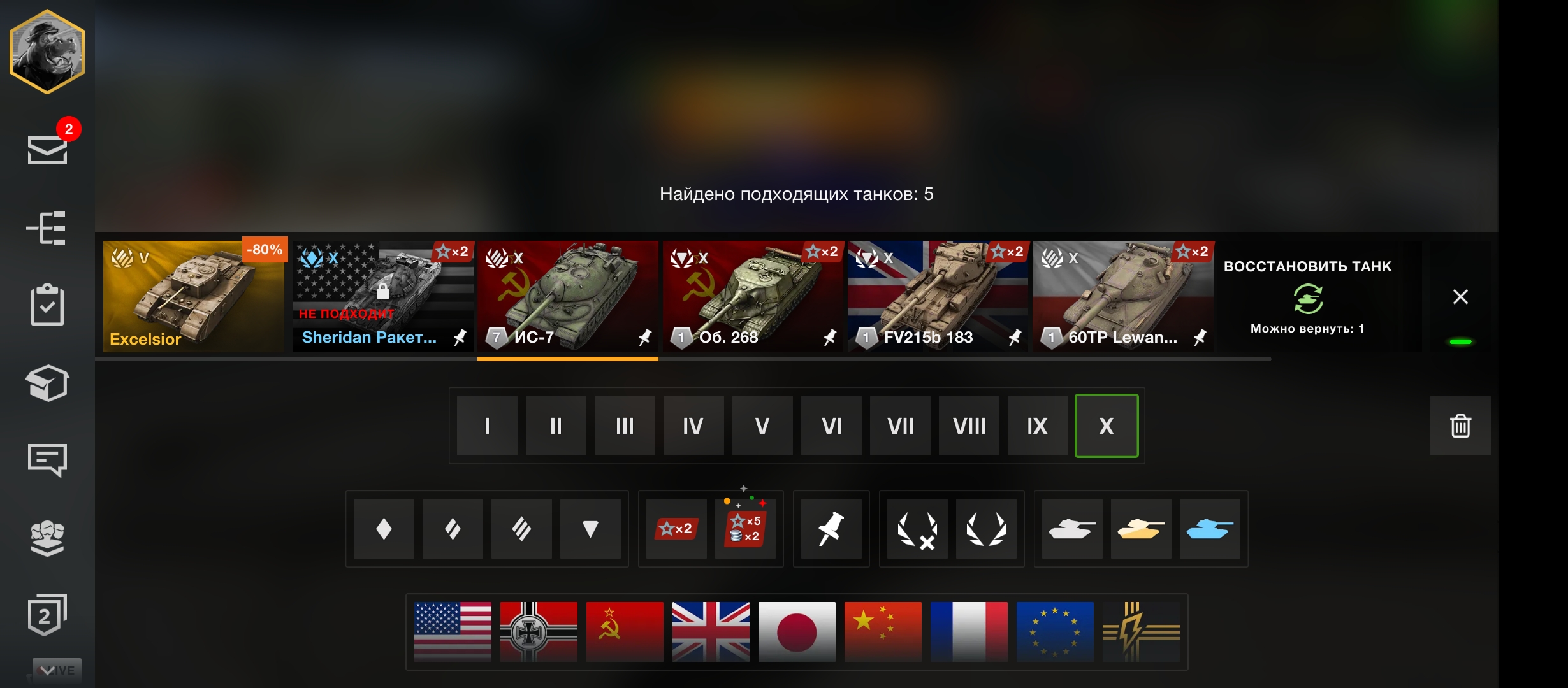Toggle the x2 bonus filter

676,529
